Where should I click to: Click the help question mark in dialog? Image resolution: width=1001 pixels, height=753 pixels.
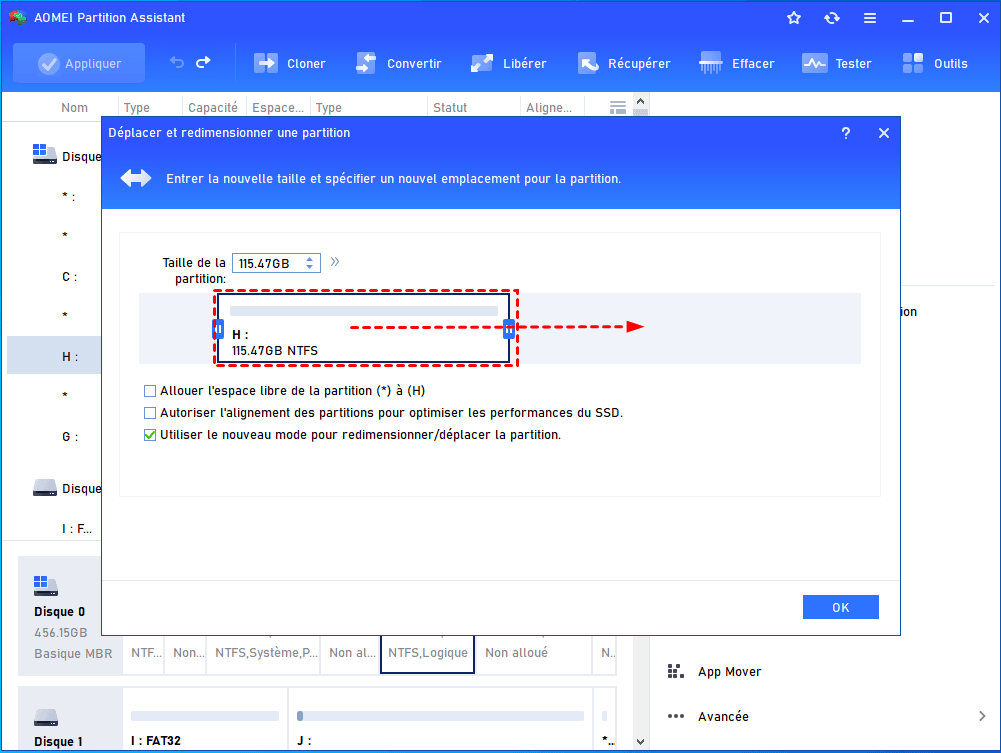pyautogui.click(x=846, y=133)
